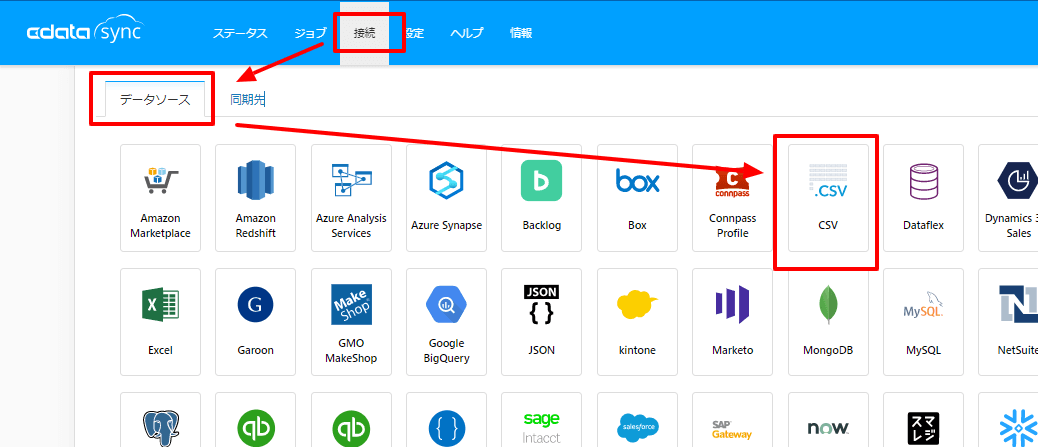This screenshot has width=1038, height=447.
Task: Select the Amazon Redshift connector icon
Action: [256, 180]
